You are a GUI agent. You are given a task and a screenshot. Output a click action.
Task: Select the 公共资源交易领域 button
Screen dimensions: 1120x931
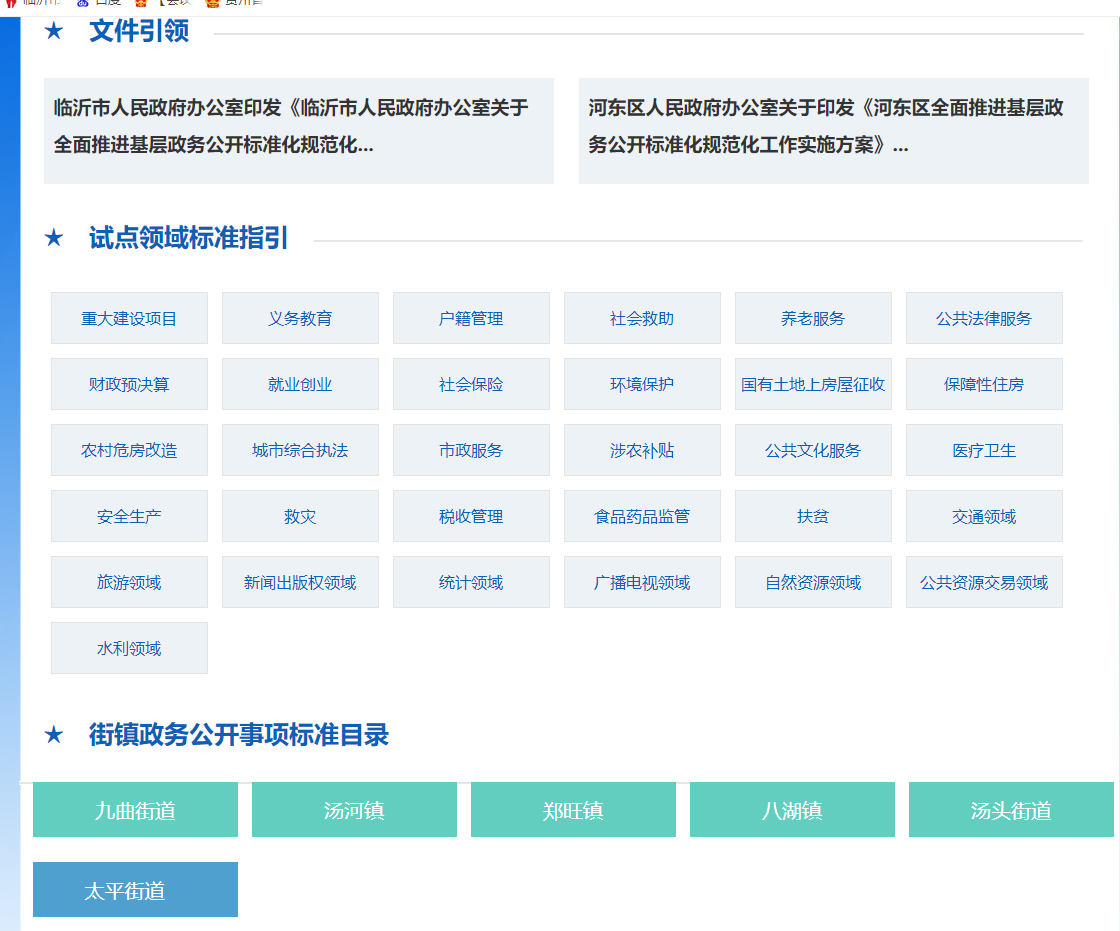pyautogui.click(x=984, y=582)
